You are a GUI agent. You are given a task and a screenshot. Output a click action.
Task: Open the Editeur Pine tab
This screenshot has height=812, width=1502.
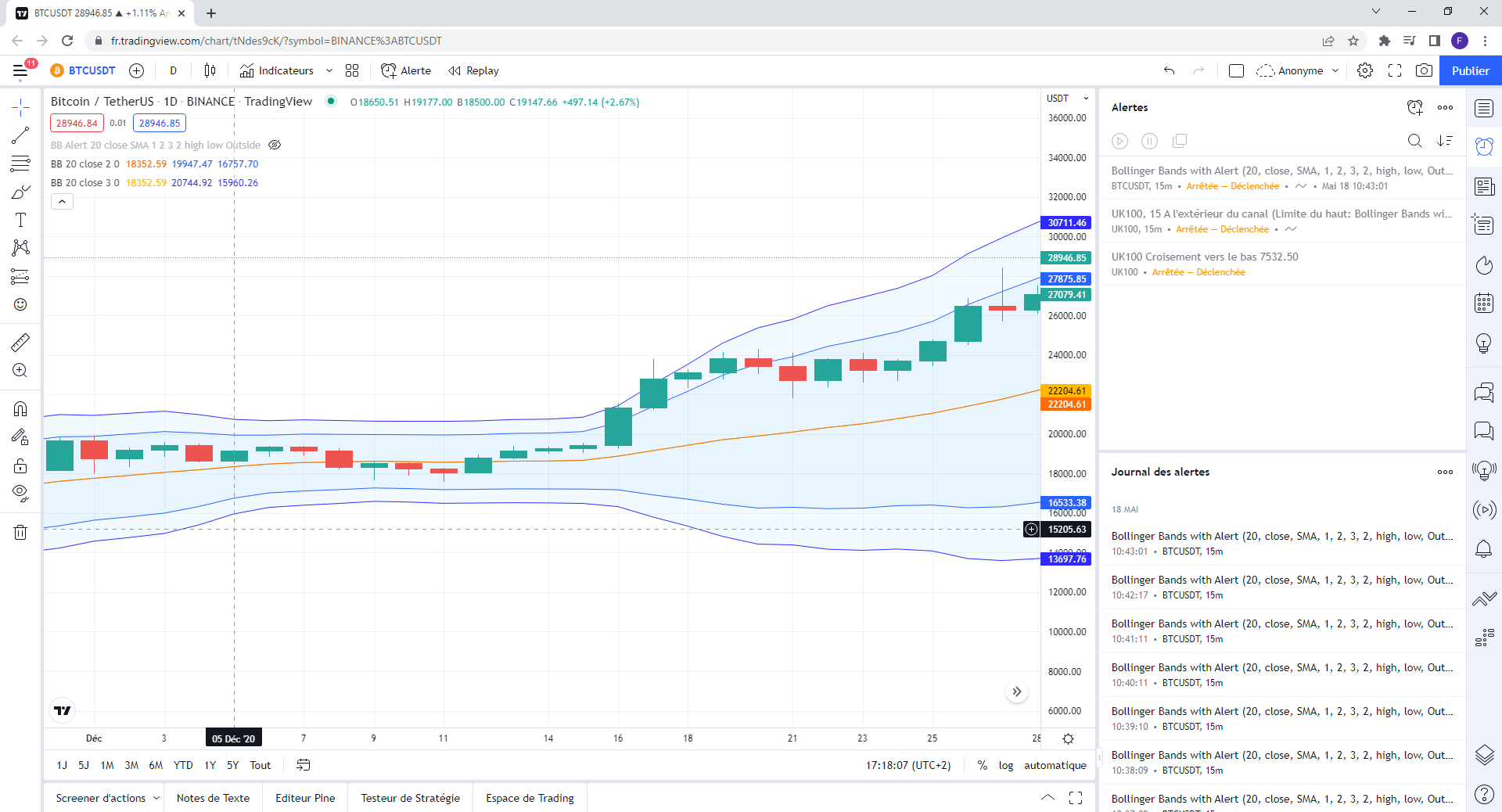click(x=305, y=798)
